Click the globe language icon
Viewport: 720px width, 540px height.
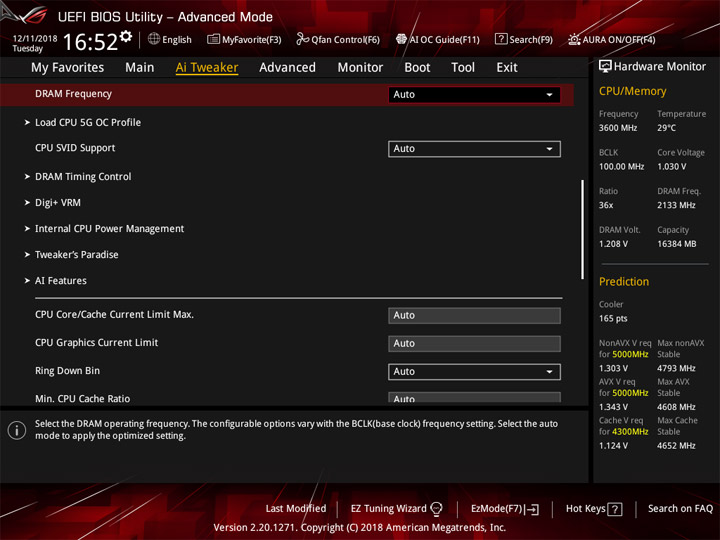[x=154, y=39]
